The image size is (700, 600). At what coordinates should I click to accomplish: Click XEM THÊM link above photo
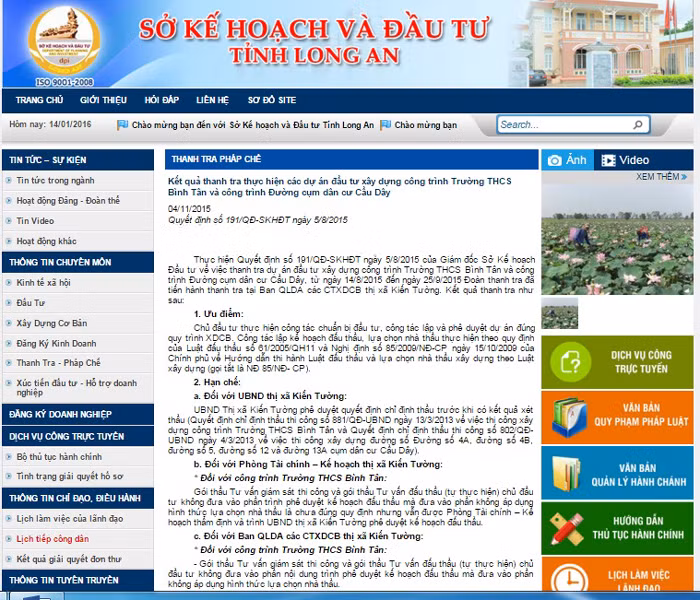[661, 177]
